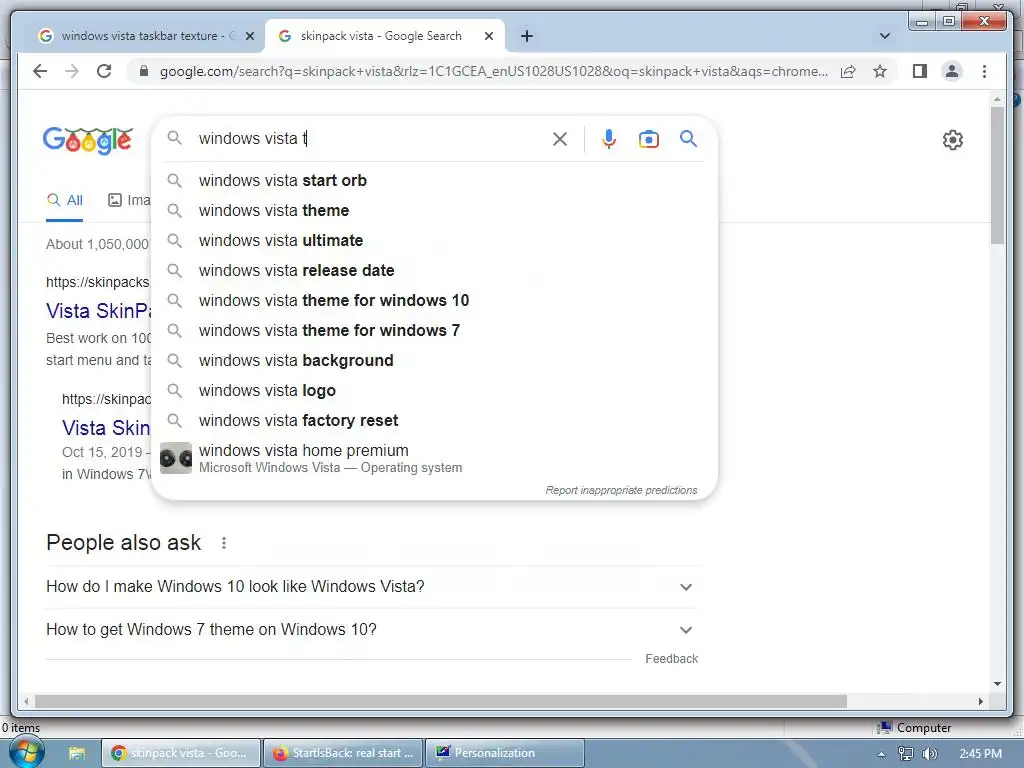This screenshot has height=768, width=1024.
Task: Click the Feedback link
Action: pyautogui.click(x=671, y=659)
